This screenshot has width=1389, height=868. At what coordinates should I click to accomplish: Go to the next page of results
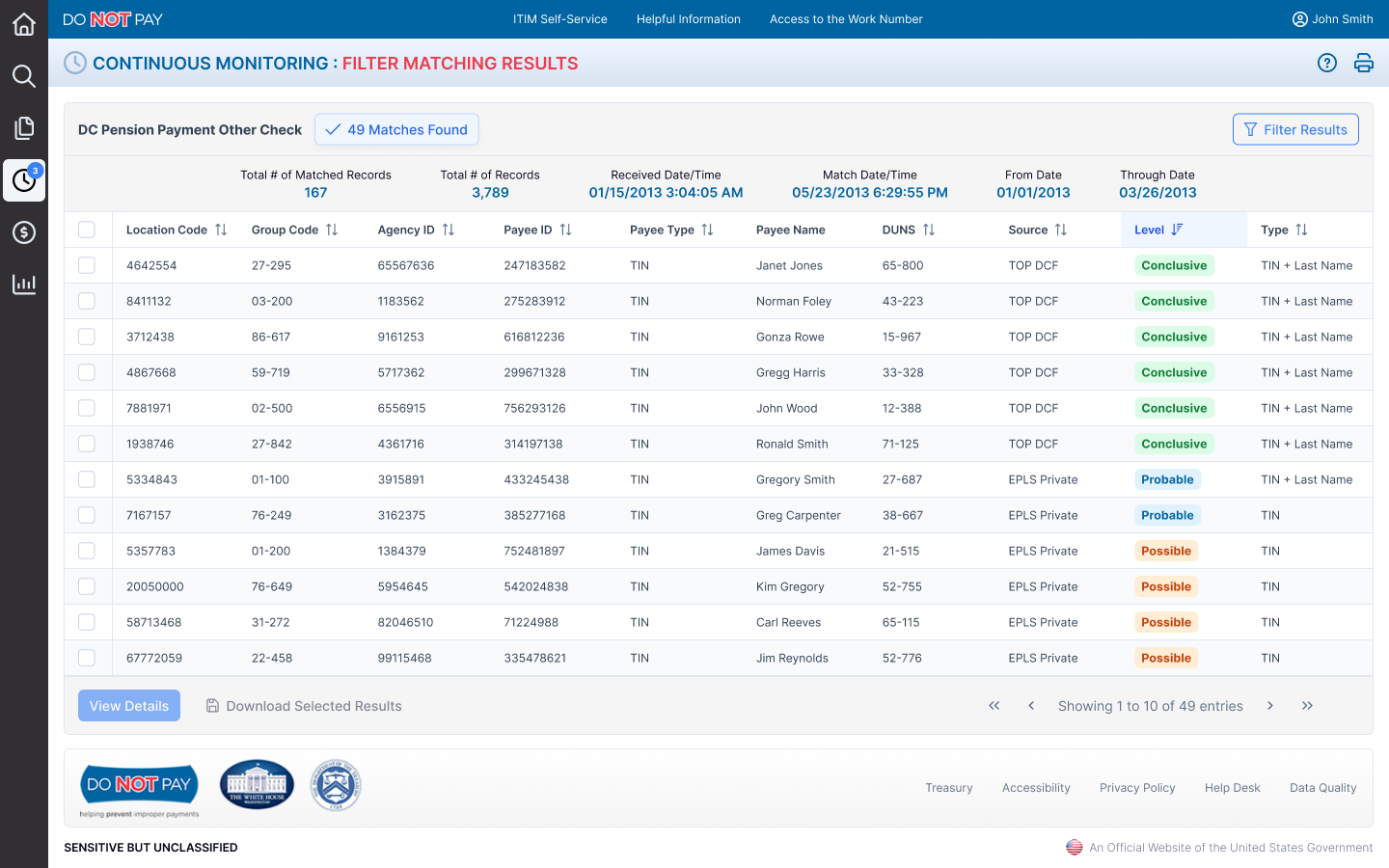1270,706
